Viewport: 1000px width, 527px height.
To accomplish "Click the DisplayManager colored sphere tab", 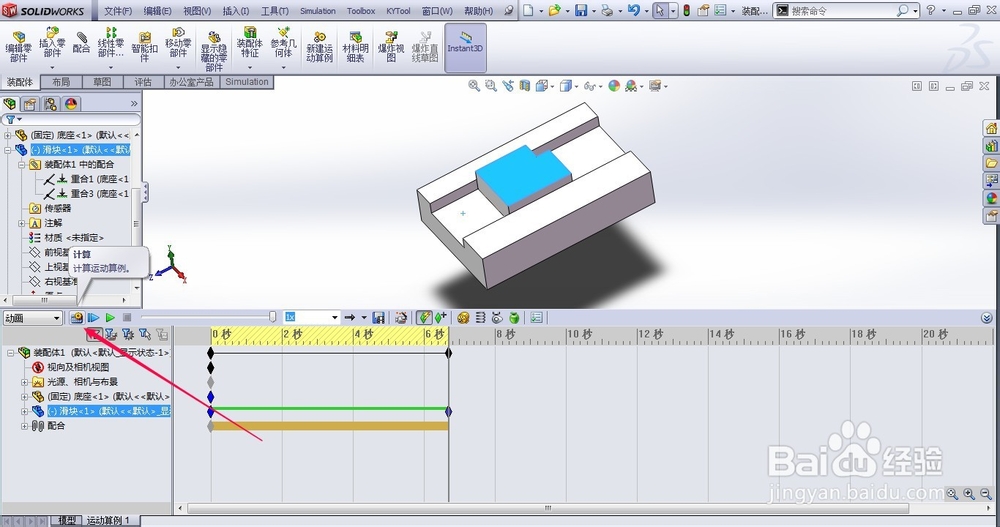I will click(x=71, y=104).
